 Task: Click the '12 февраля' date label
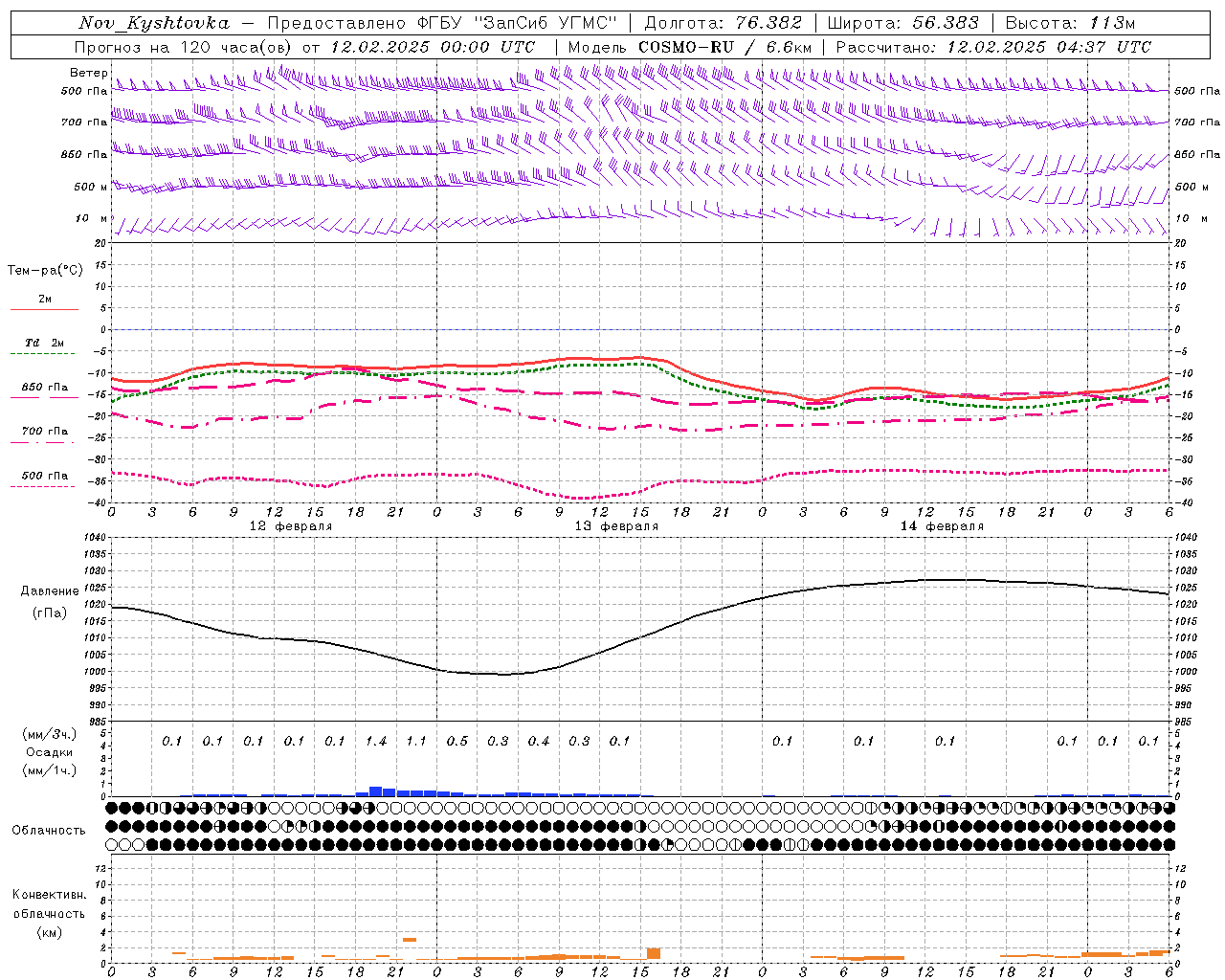point(291,526)
